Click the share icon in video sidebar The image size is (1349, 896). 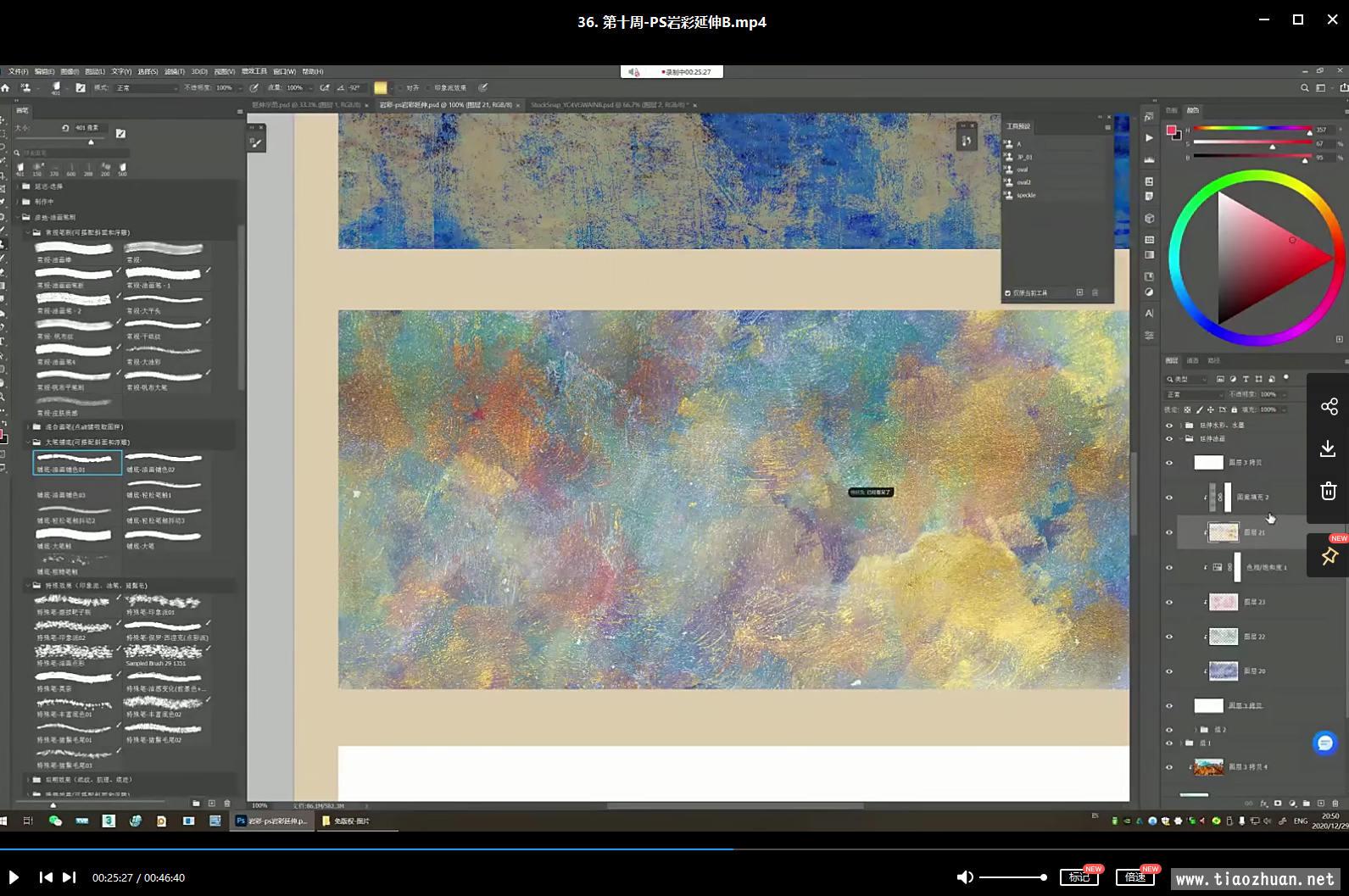[x=1328, y=407]
